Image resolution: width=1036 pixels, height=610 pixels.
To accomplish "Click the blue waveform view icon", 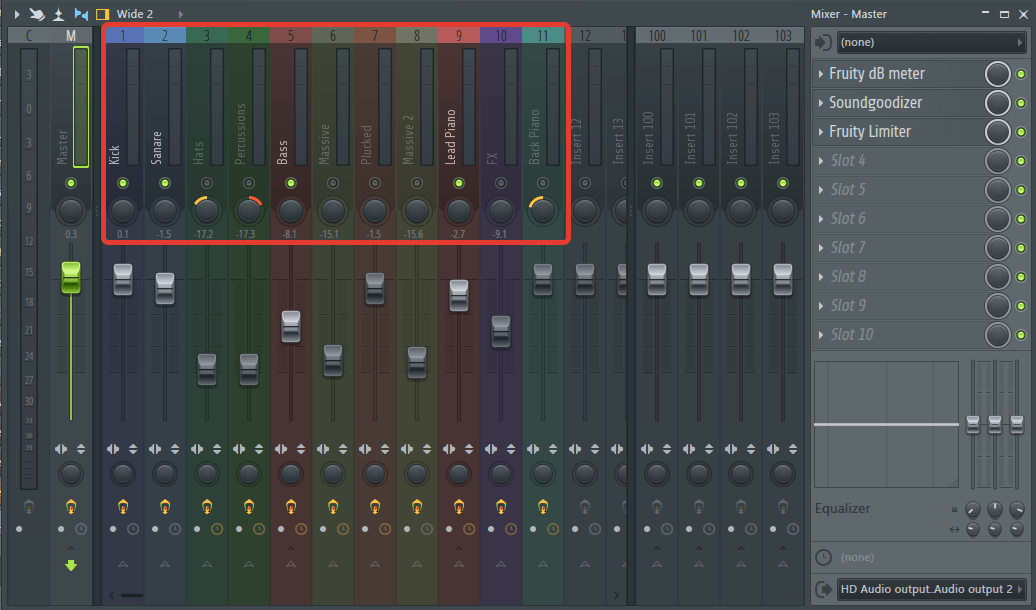I will [81, 14].
